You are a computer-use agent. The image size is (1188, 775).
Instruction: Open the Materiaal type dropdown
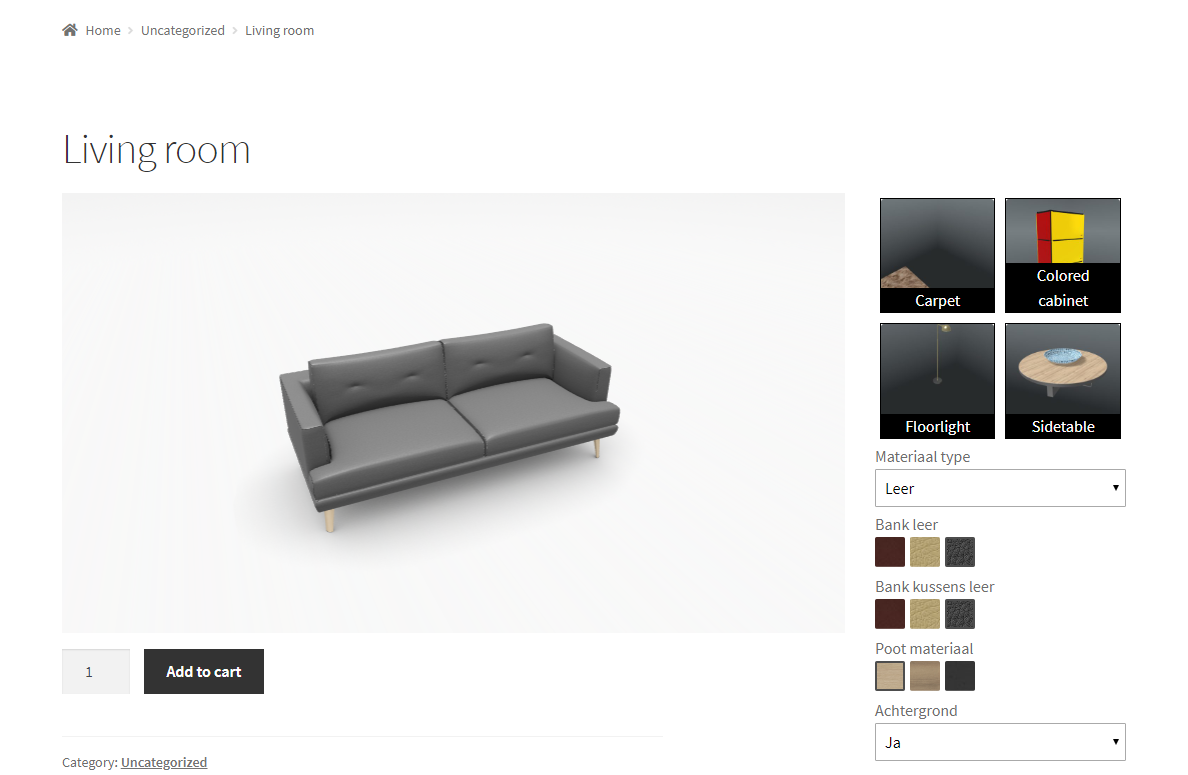[1000, 489]
